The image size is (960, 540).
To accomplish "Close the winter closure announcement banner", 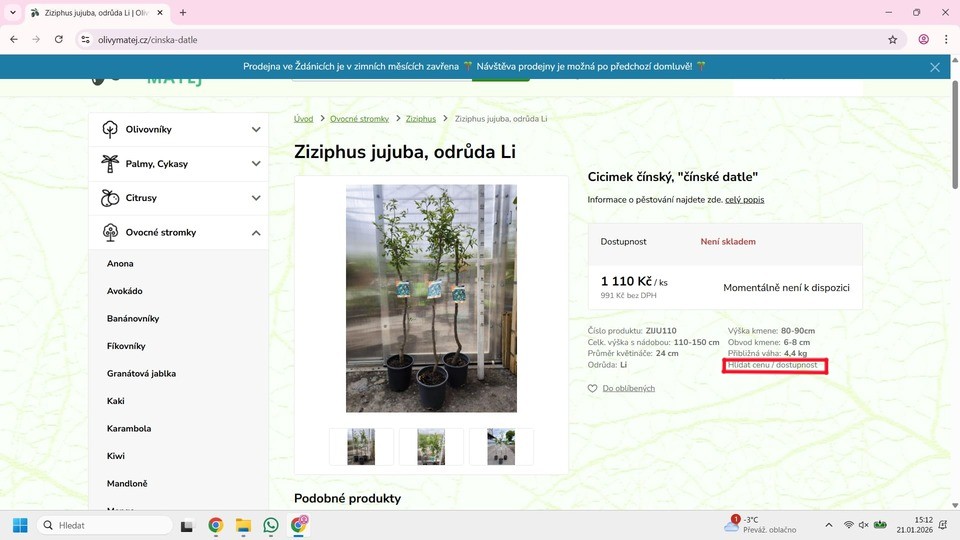I will (935, 67).
